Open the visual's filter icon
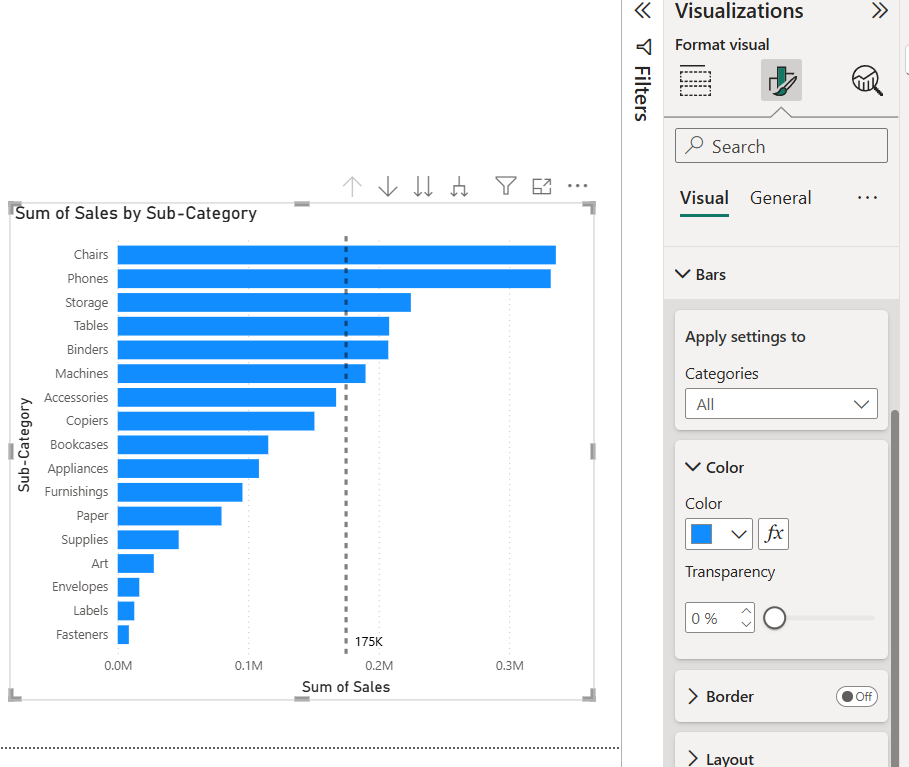909x767 pixels. 506,186
